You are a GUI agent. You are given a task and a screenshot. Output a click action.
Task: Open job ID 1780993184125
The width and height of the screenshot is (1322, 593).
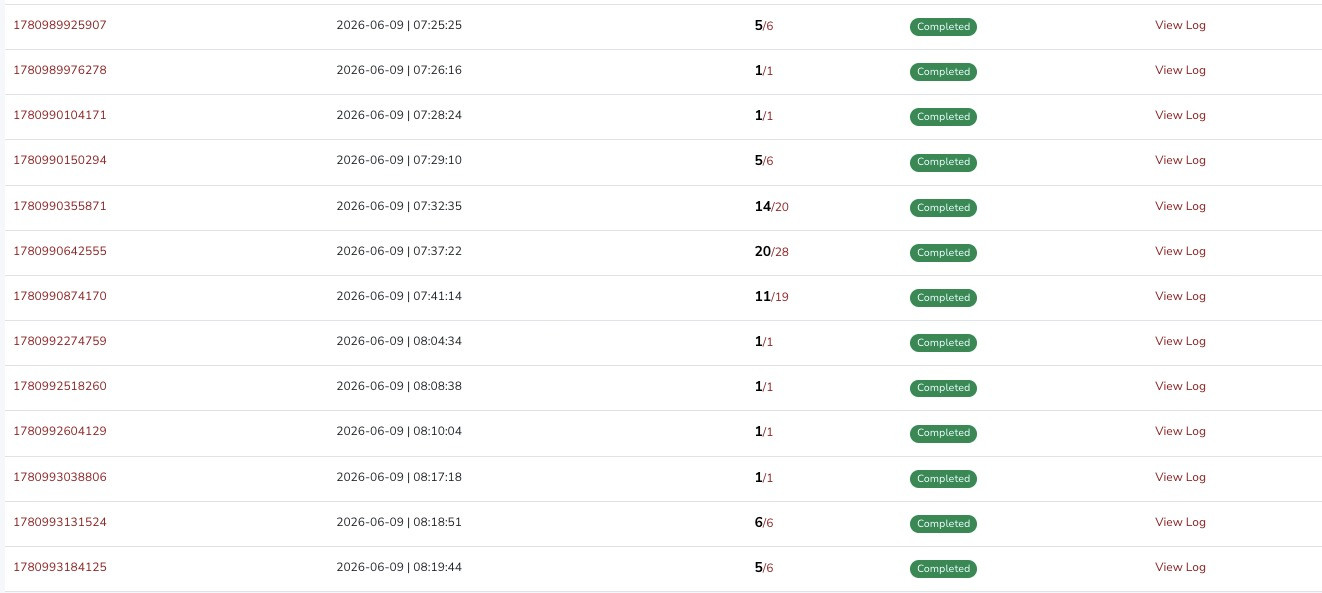(x=59, y=567)
